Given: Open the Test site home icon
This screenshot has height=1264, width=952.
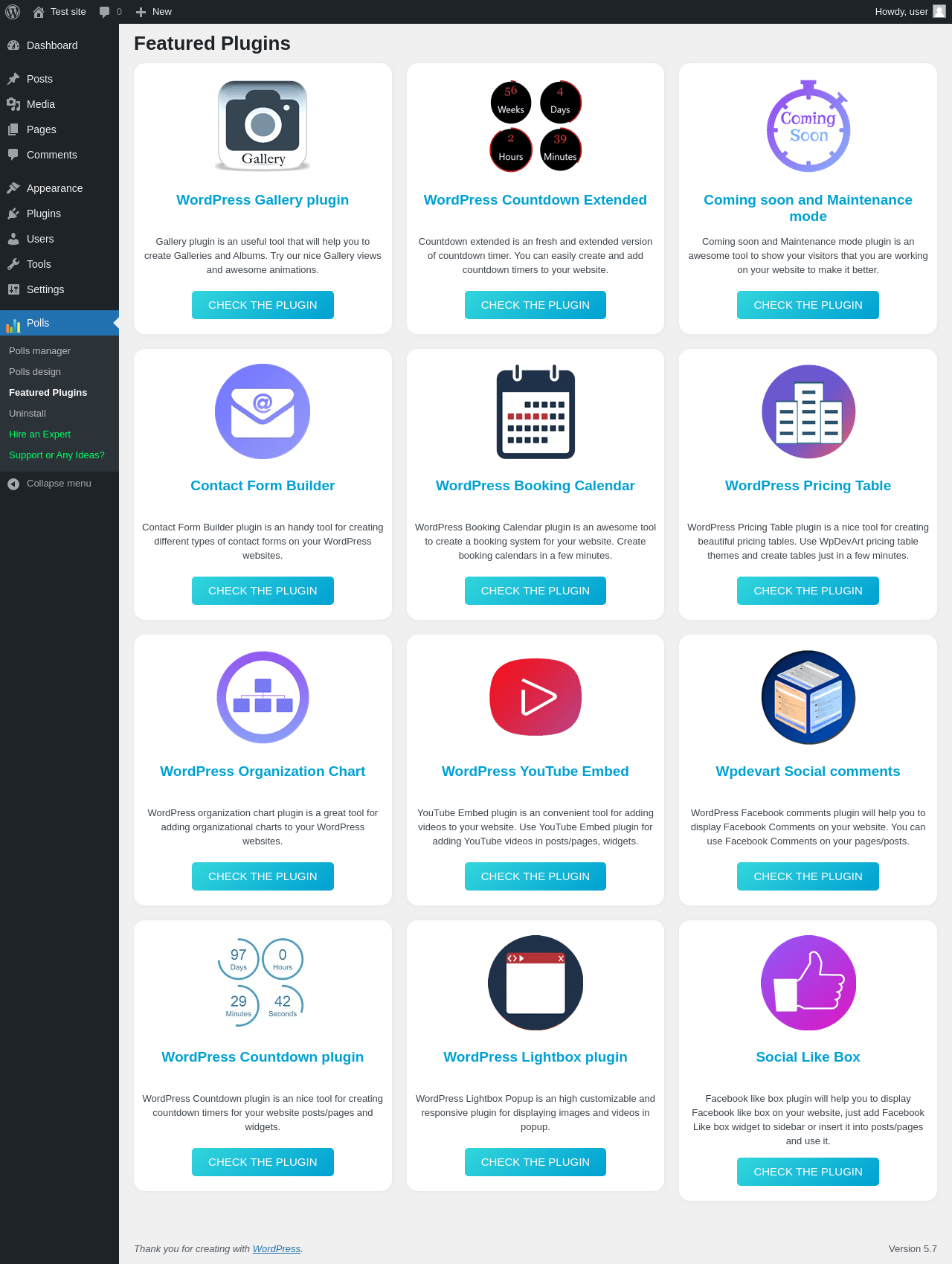Looking at the screenshot, I should (x=39, y=12).
